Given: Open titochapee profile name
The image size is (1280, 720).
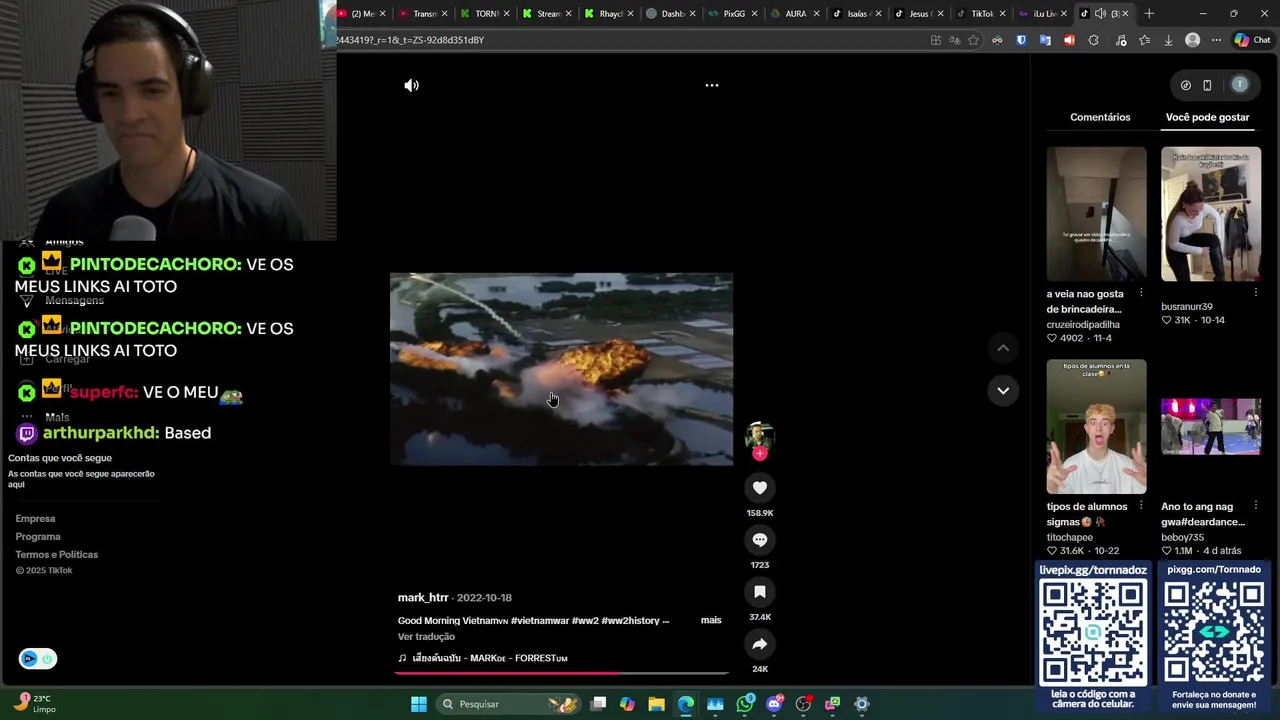Looking at the screenshot, I should pyautogui.click(x=1070, y=538).
